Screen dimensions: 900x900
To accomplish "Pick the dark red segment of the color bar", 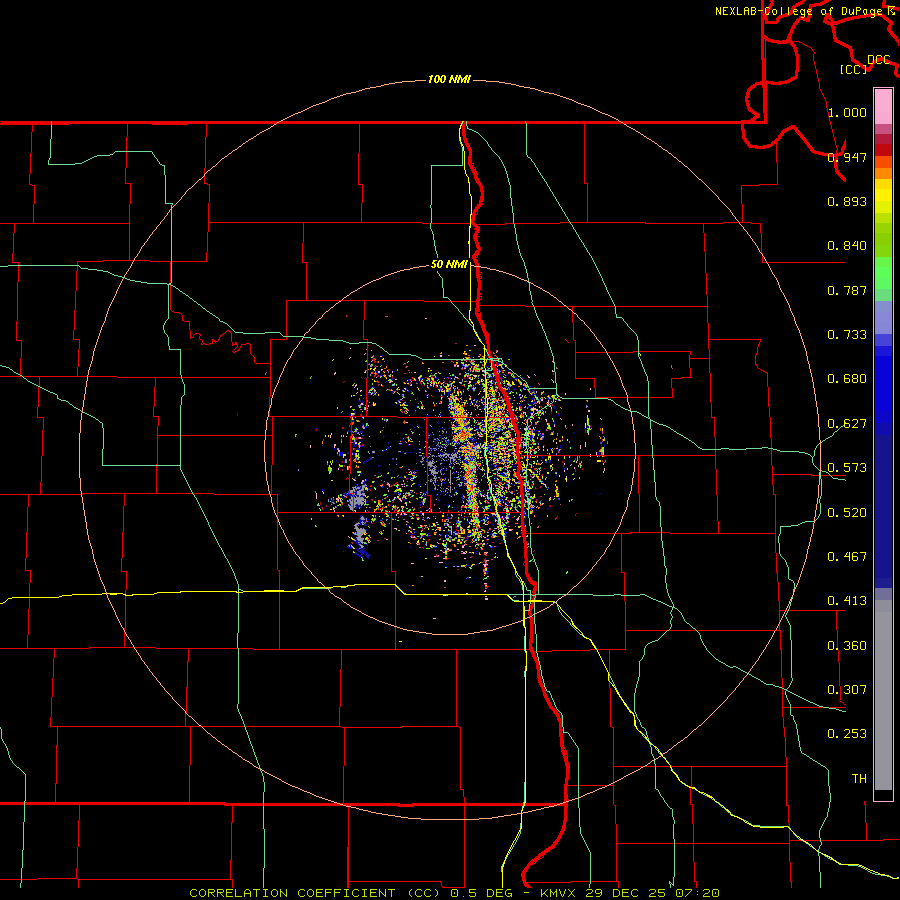I will click(x=883, y=150).
